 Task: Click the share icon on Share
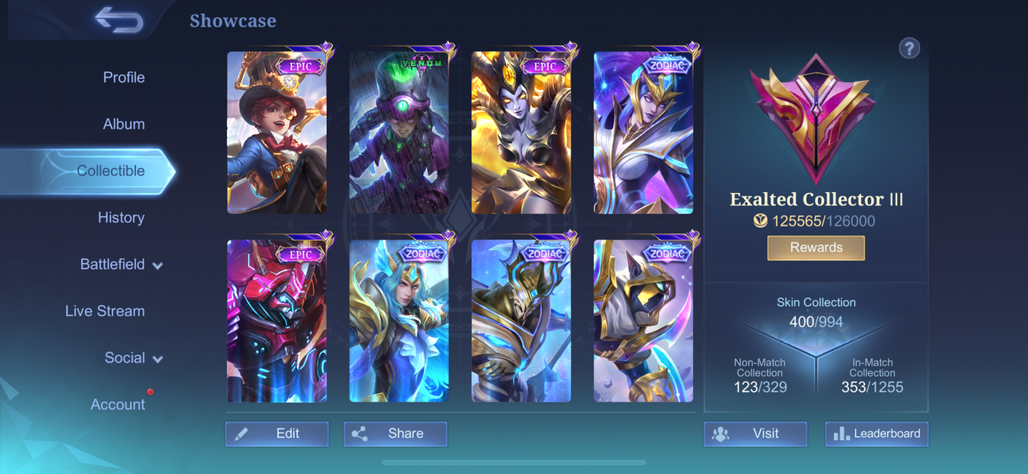pyautogui.click(x=359, y=433)
